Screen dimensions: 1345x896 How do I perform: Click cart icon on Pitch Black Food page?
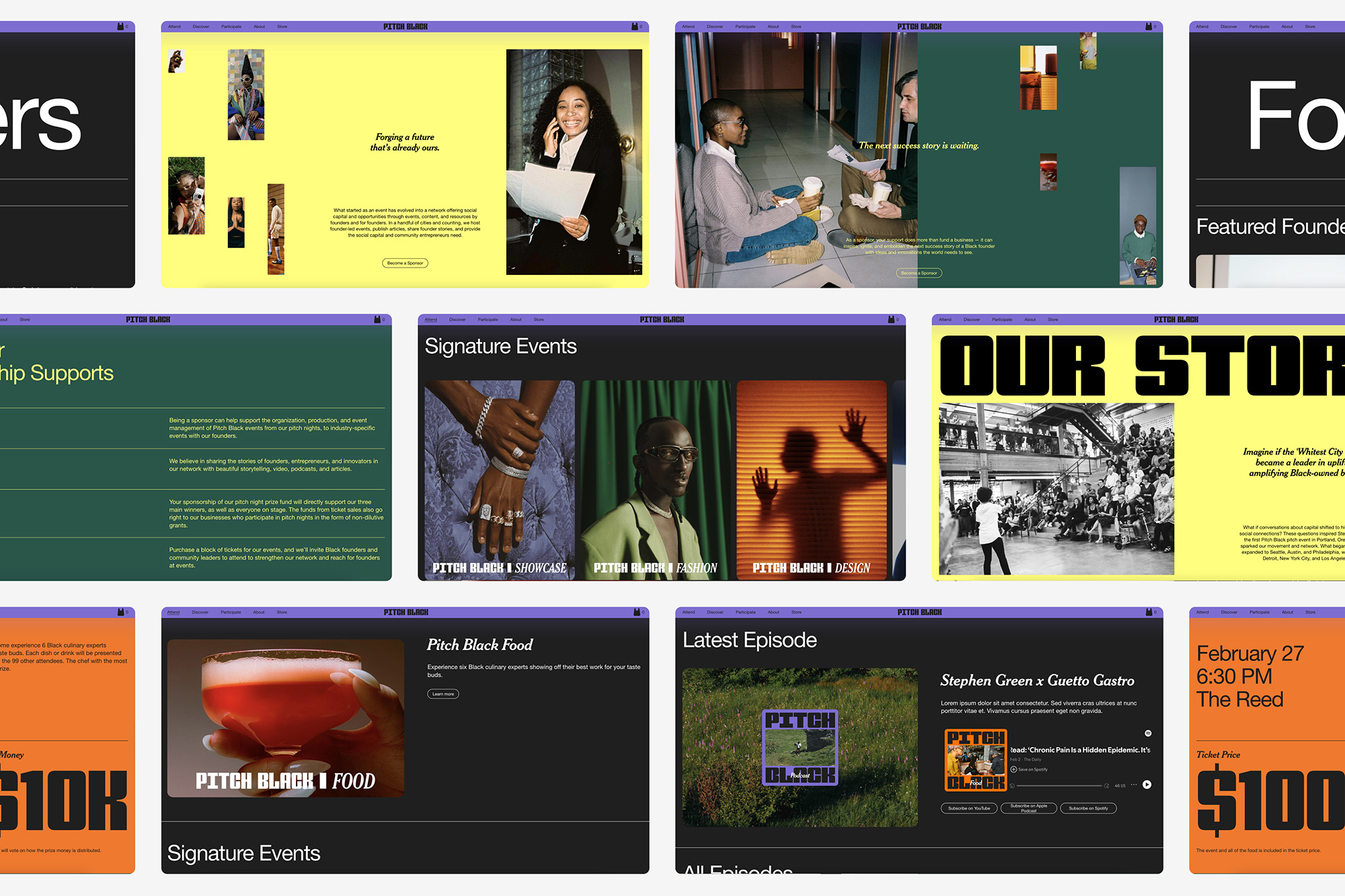[636, 612]
